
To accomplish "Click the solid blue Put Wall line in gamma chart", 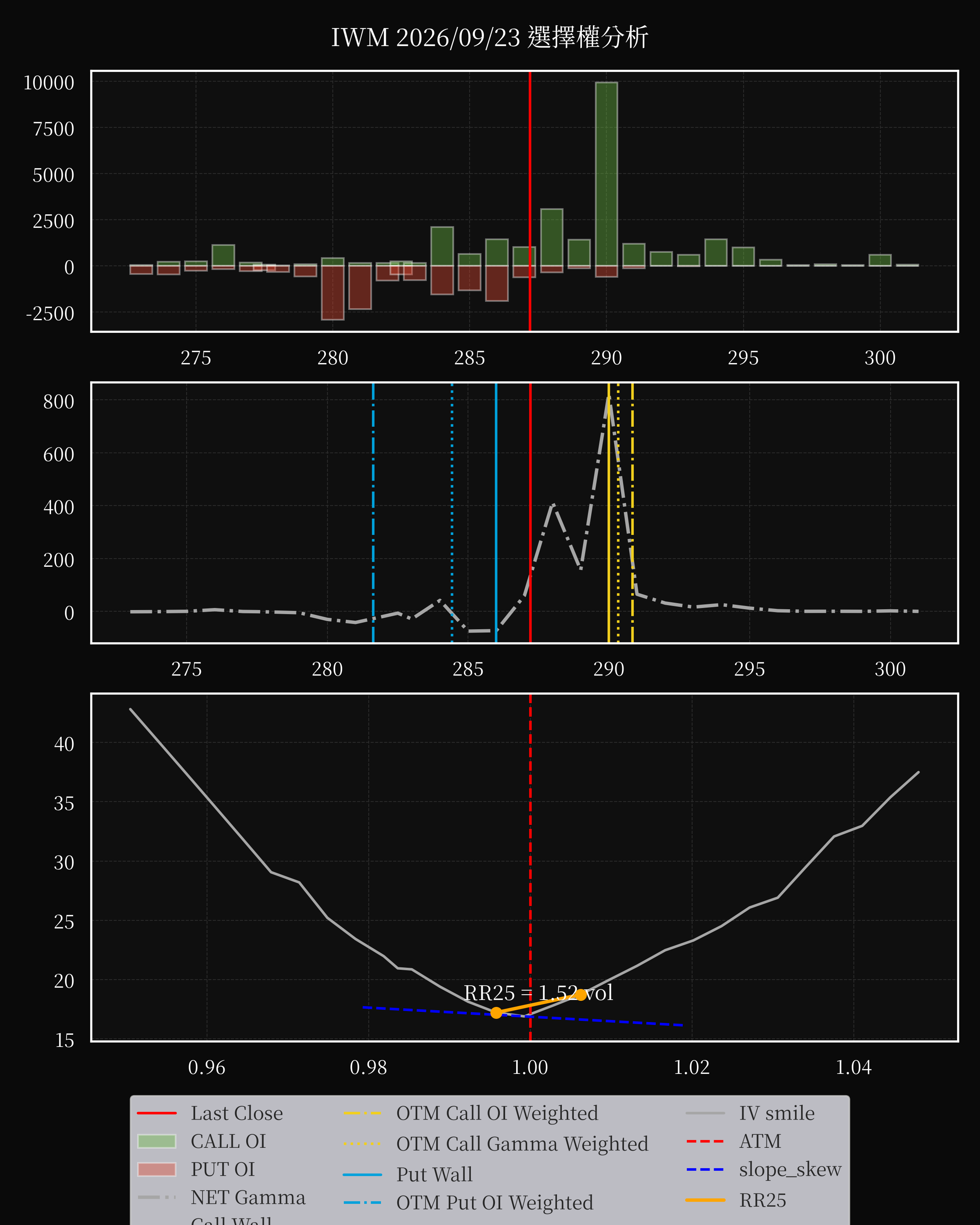I will [x=496, y=513].
